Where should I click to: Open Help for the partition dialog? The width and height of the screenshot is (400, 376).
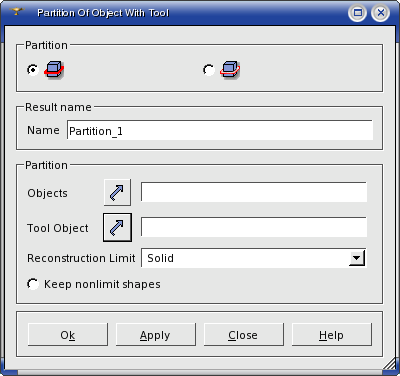click(x=332, y=334)
